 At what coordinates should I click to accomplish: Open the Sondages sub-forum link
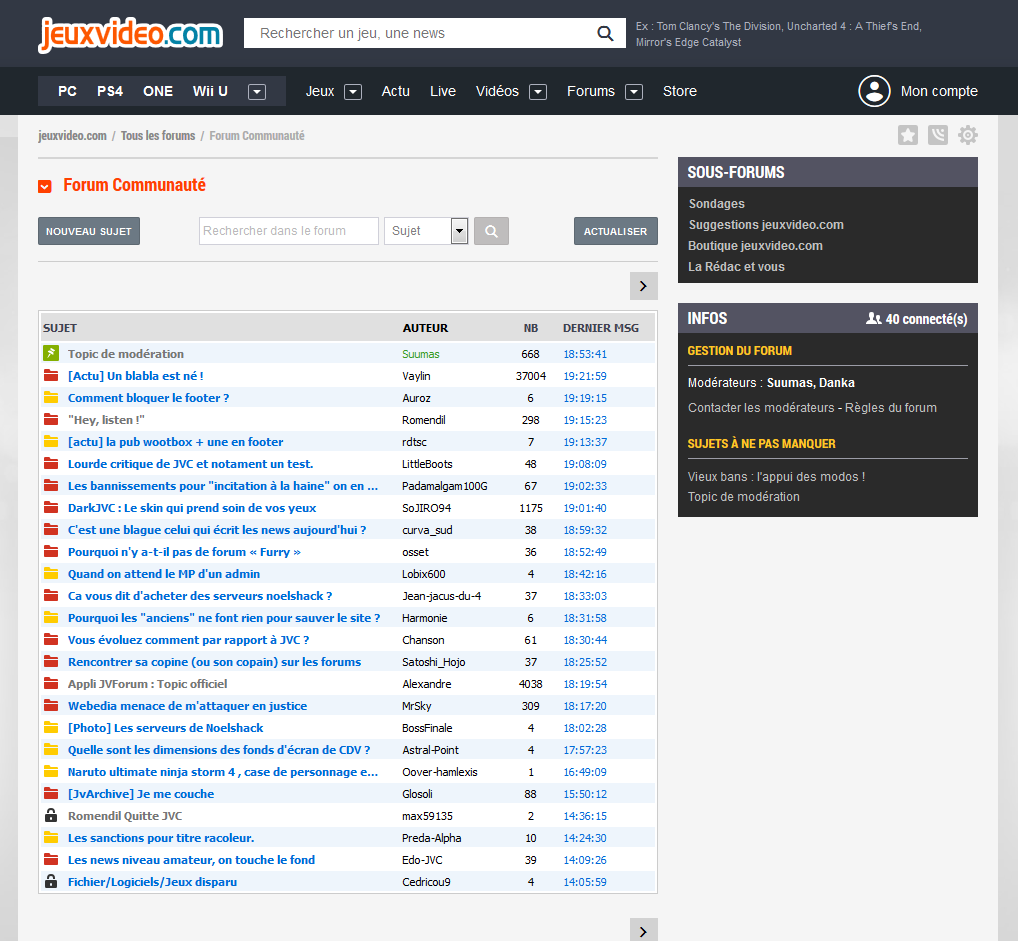[717, 203]
